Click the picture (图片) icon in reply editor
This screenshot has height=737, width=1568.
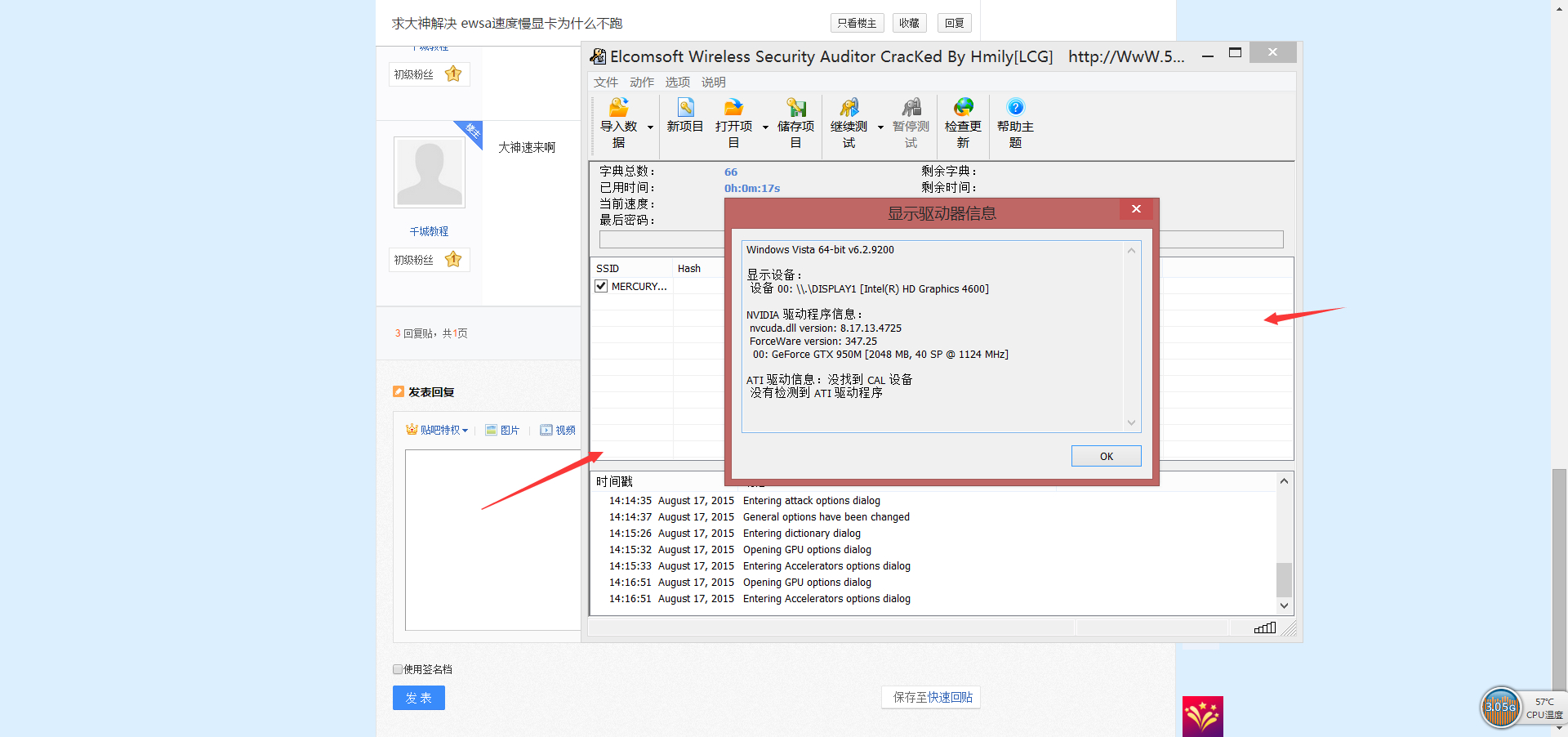pos(491,430)
